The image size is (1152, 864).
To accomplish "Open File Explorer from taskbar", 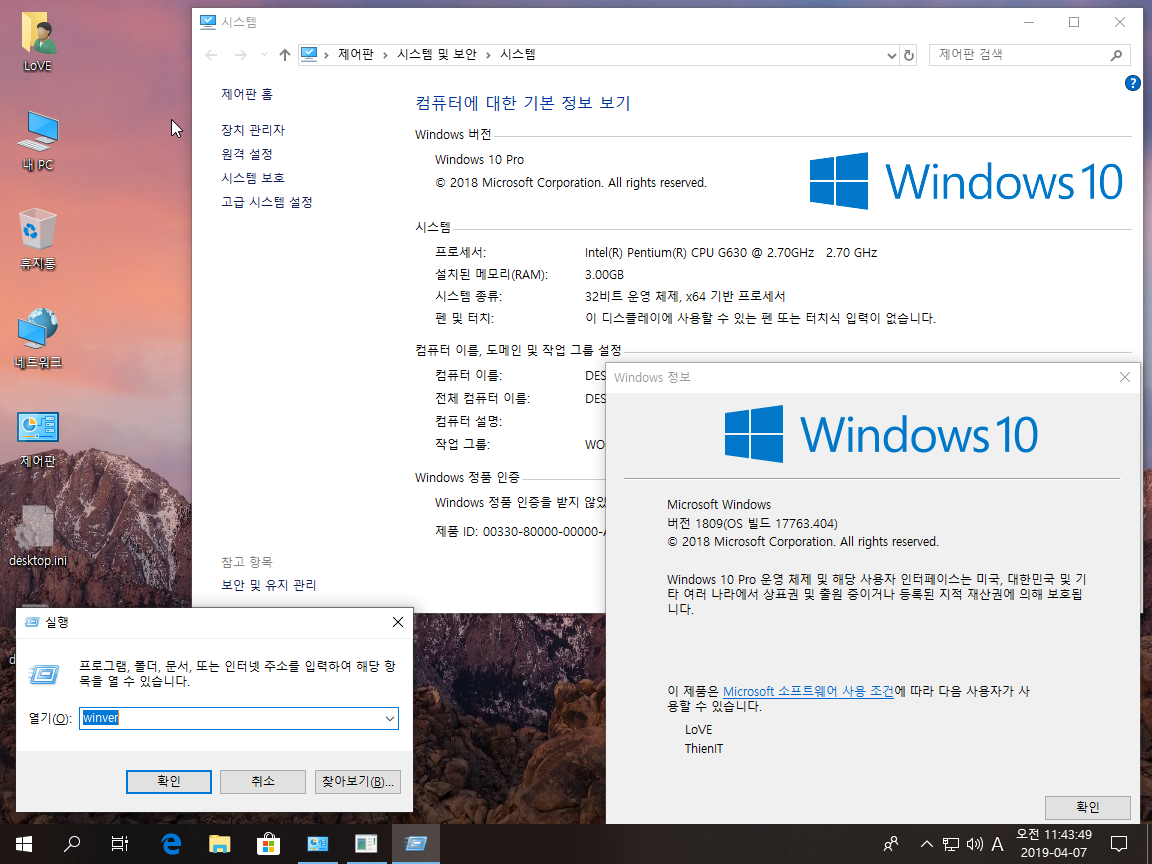I will point(219,844).
